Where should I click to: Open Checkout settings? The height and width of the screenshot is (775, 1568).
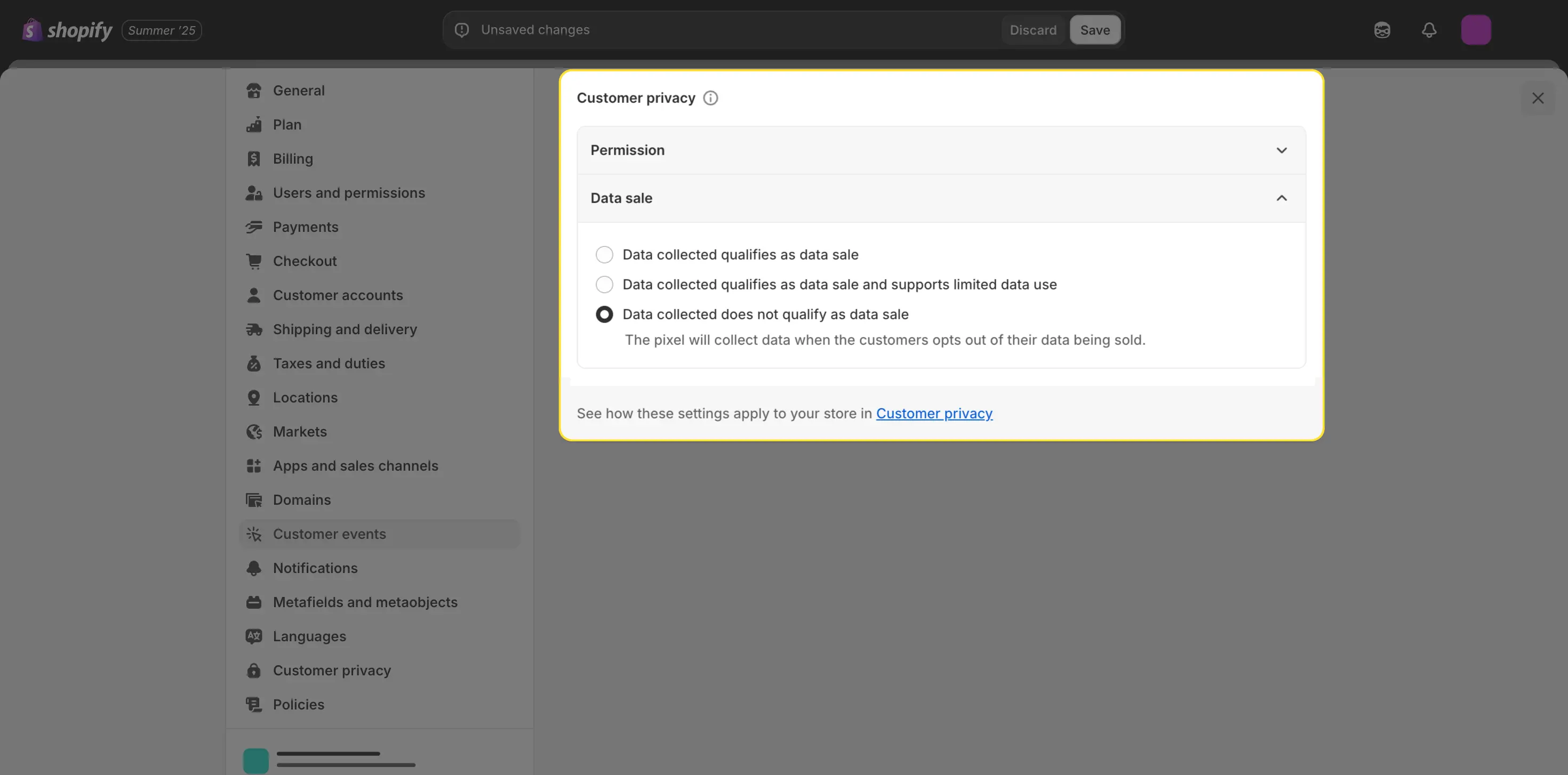pyautogui.click(x=379, y=261)
